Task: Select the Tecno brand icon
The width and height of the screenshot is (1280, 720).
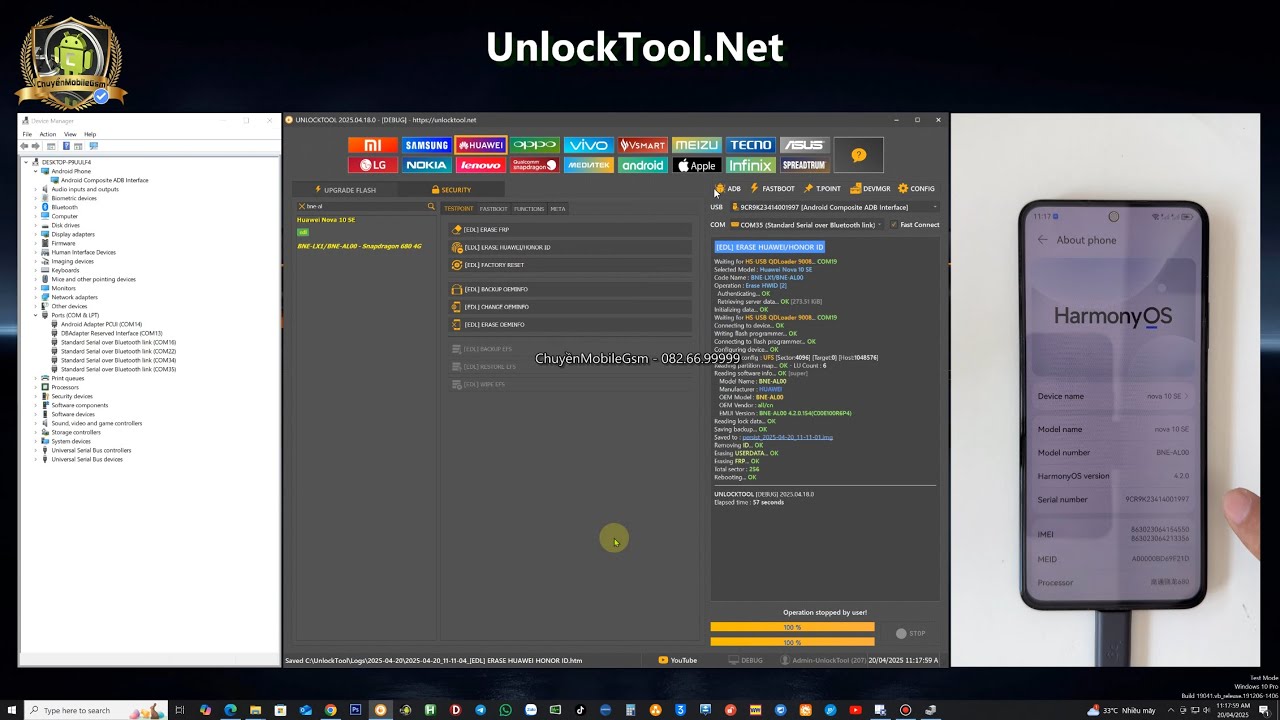Action: pos(750,145)
